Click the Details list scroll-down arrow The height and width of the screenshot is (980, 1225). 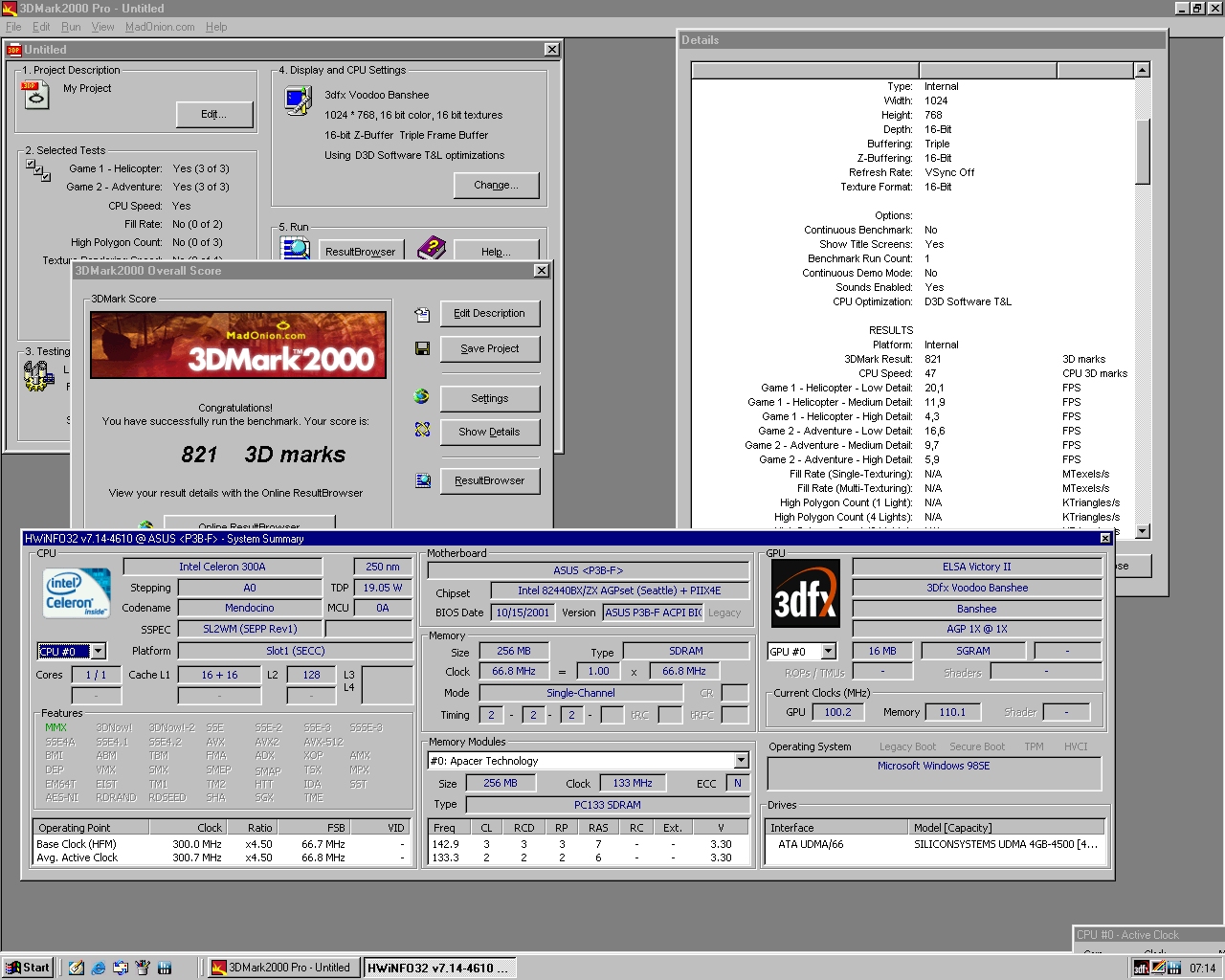(x=1142, y=531)
